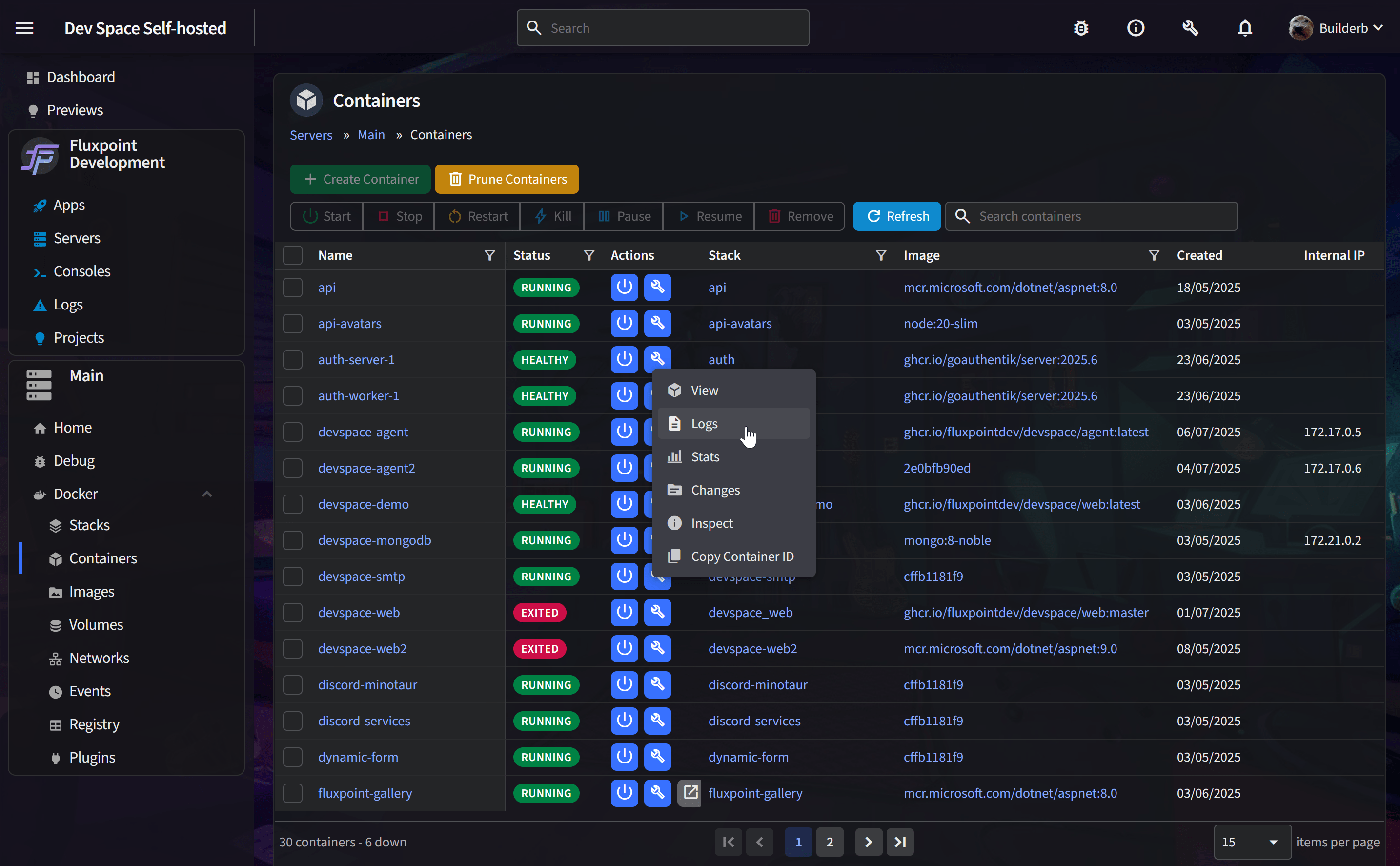Viewport: 1400px width, 866px height.
Task: Filter the Name column
Action: pyautogui.click(x=489, y=255)
